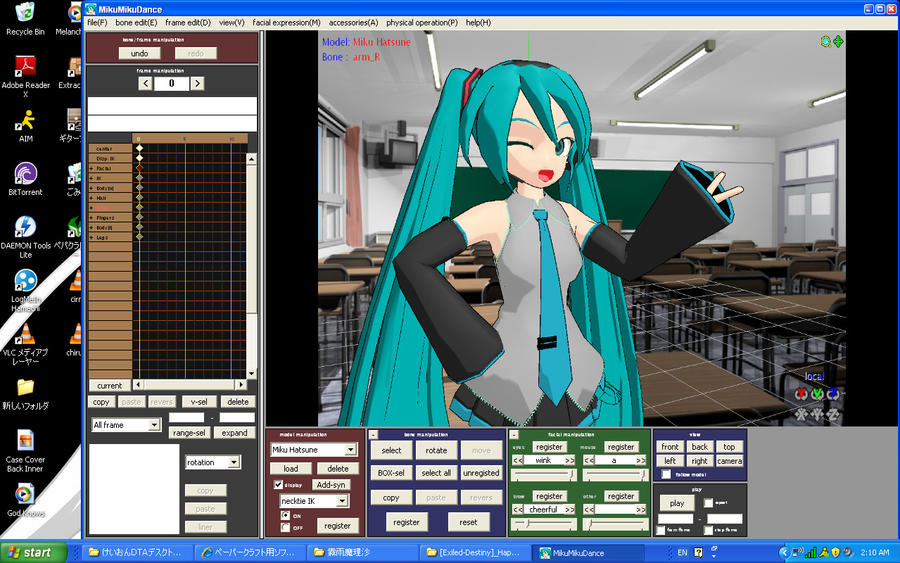Open the 新しいフォルダ folder icon
This screenshot has height=563, width=900.
click(25, 394)
